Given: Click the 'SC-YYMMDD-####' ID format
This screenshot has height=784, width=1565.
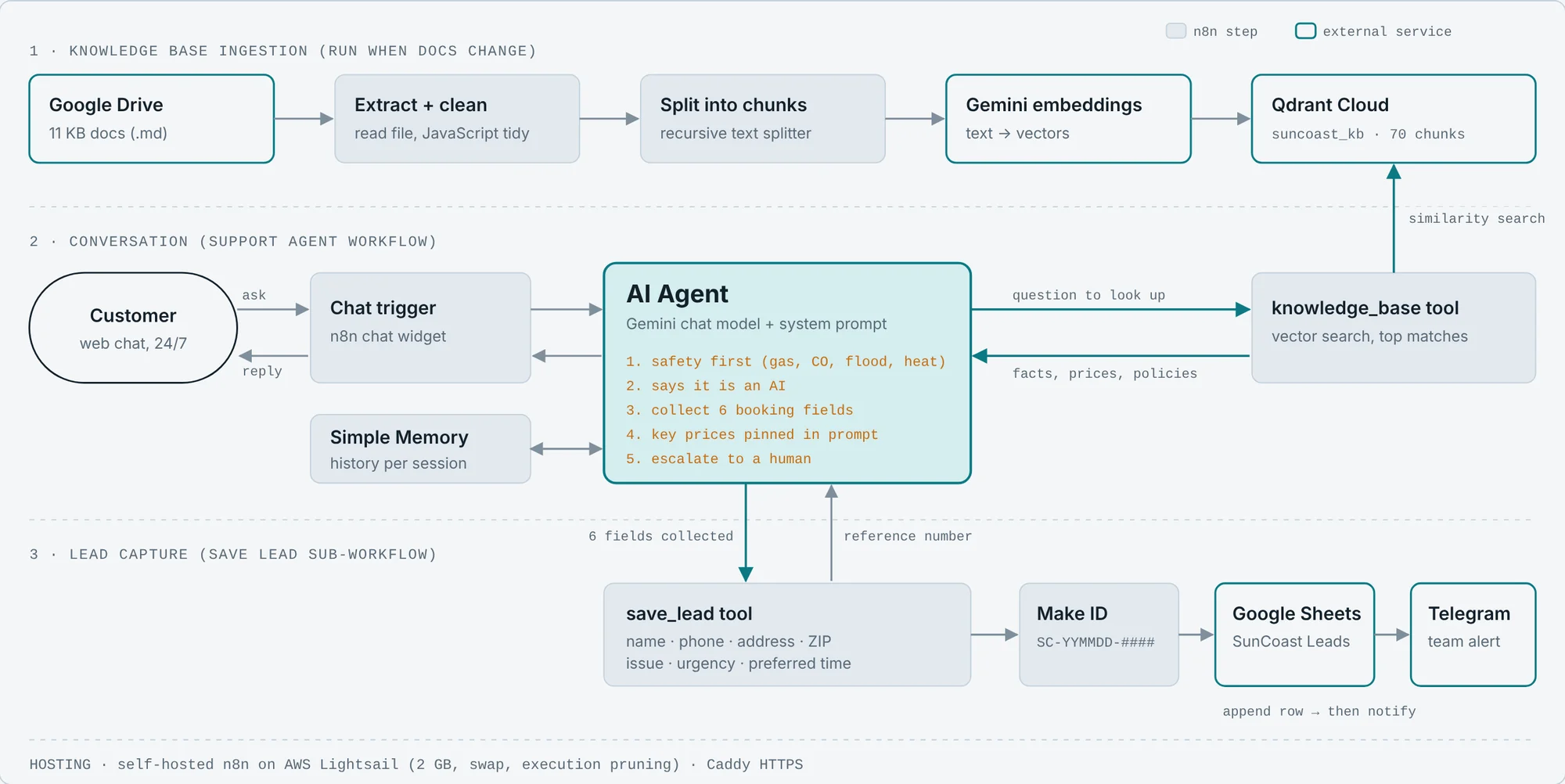Looking at the screenshot, I should point(1095,642).
